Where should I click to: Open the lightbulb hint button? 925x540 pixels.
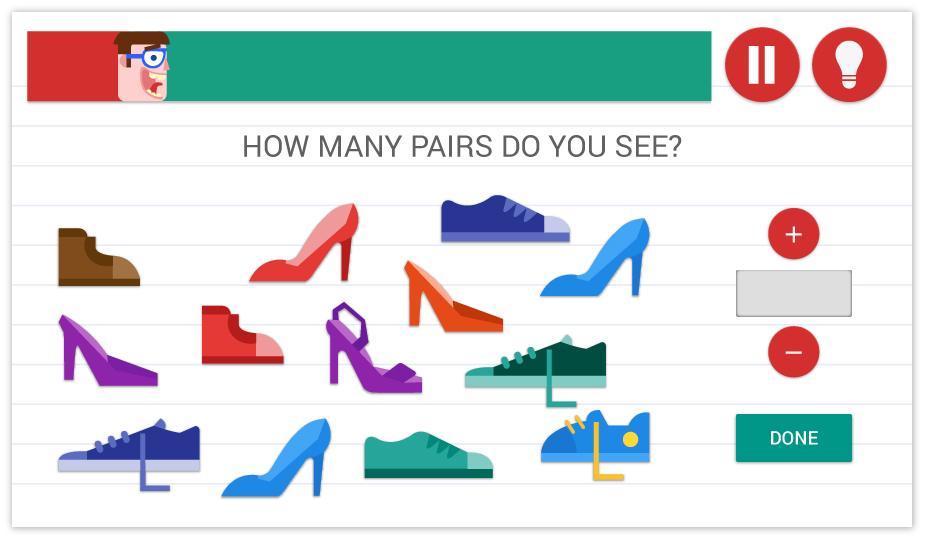849,65
